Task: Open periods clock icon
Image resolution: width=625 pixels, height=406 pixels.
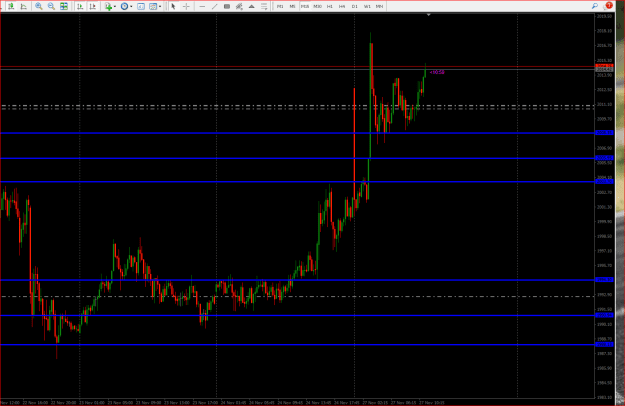Action: [x=124, y=6]
